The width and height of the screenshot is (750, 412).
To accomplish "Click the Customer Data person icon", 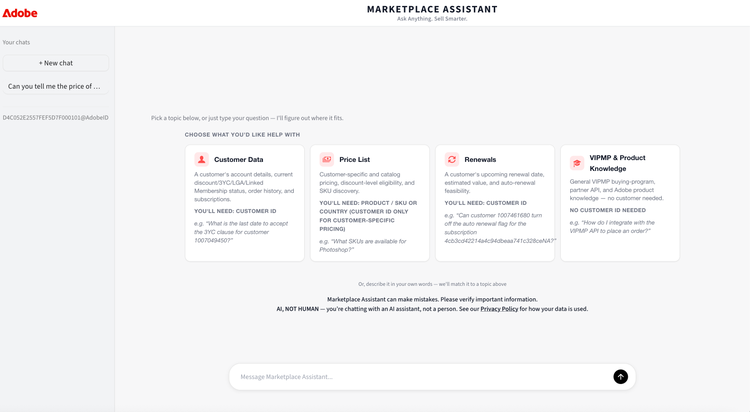I will pyautogui.click(x=201, y=159).
